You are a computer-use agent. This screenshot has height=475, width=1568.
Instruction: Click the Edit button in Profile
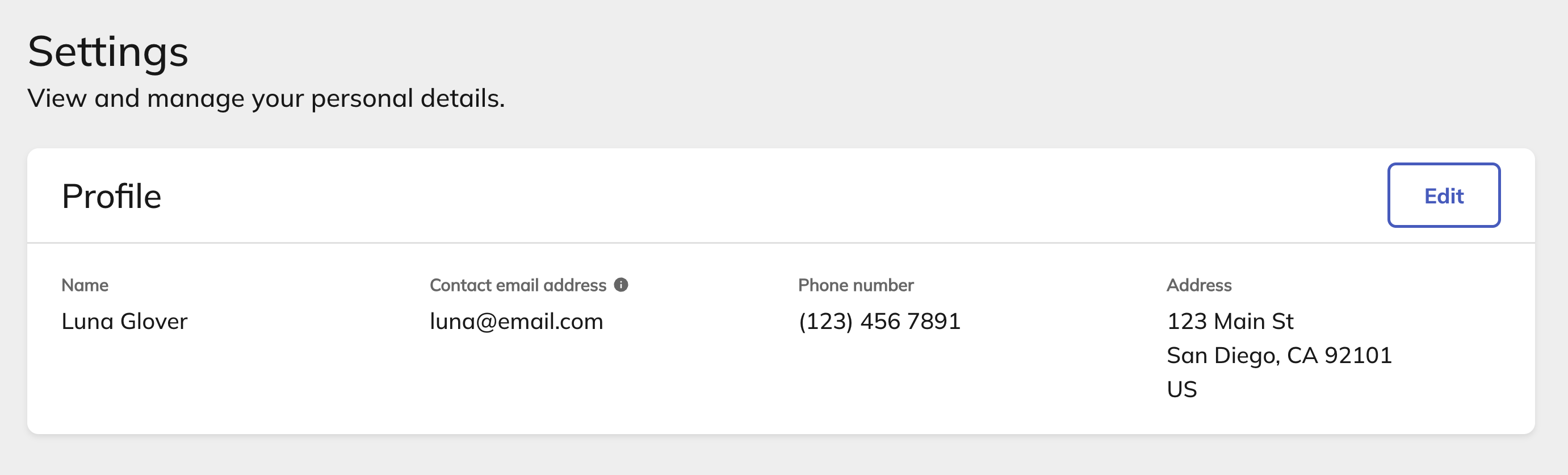[x=1443, y=195]
